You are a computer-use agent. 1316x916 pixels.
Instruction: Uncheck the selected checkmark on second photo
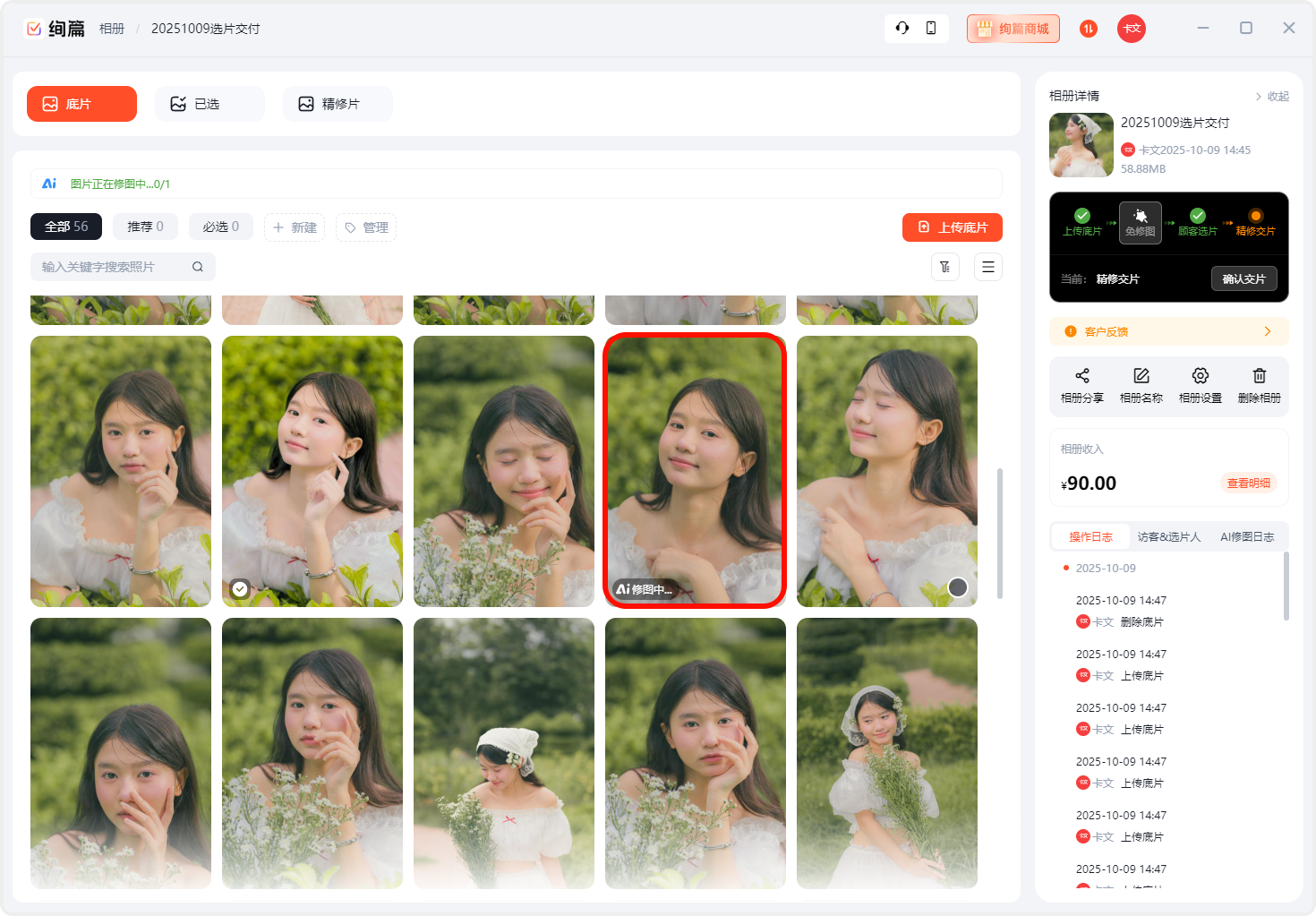[x=240, y=588]
